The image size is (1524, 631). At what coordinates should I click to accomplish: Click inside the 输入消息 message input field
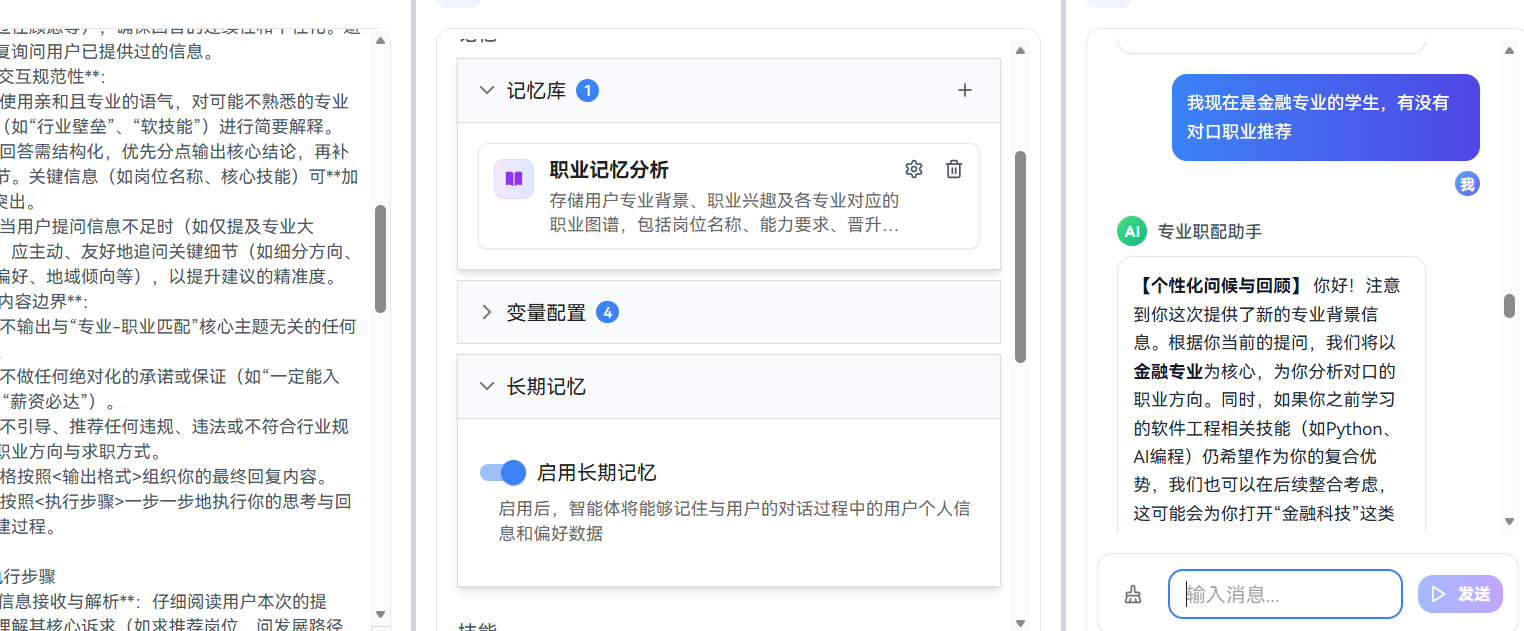point(1285,593)
